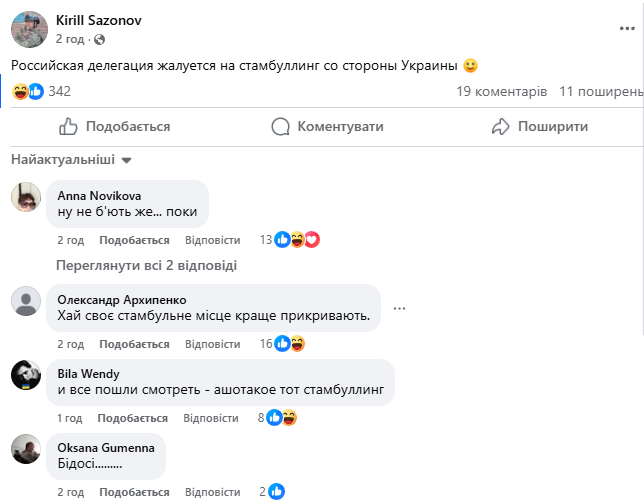Viewport: 644px width, 504px height.
Task: Reply to Oksana Gumenna's comment
Action: tap(214, 492)
